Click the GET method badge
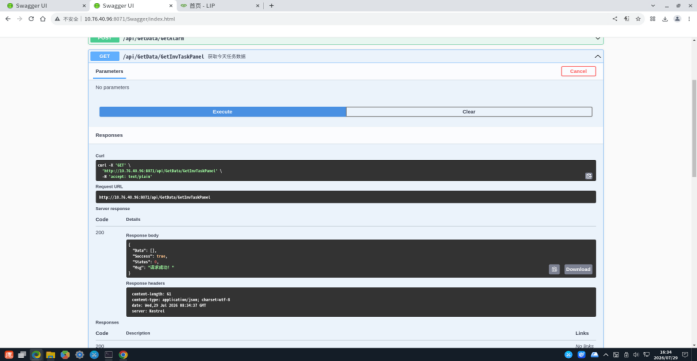Image resolution: width=697 pixels, height=361 pixels. (105, 56)
